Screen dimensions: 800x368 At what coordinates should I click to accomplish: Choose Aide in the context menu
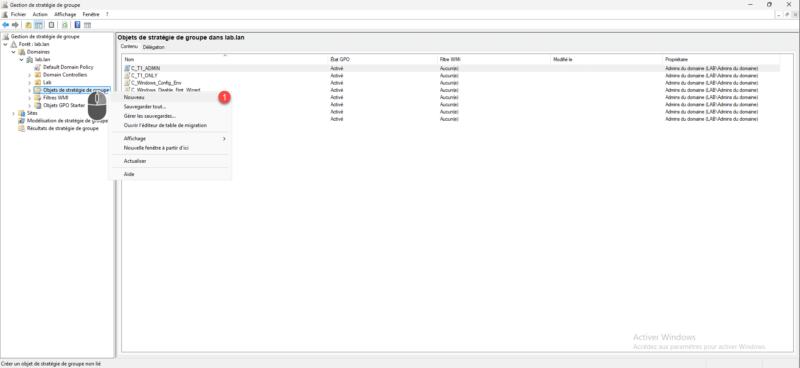point(170,174)
